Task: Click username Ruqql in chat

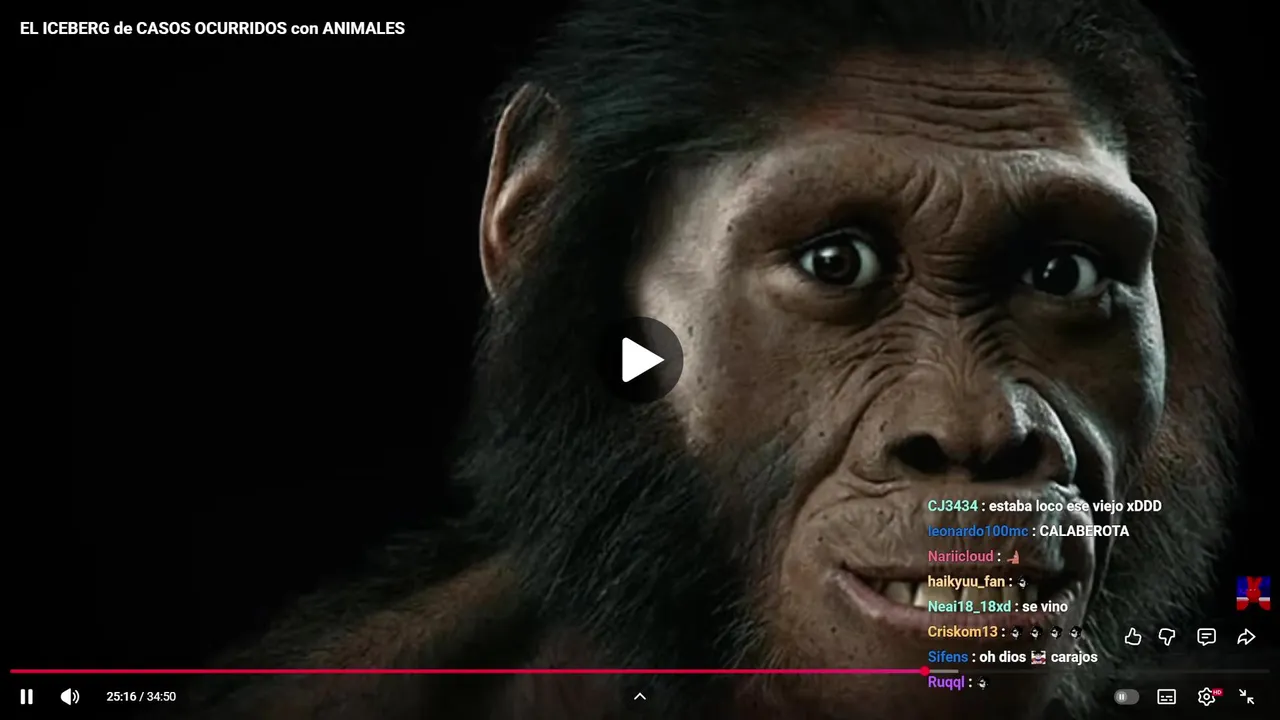Action: tap(945, 682)
